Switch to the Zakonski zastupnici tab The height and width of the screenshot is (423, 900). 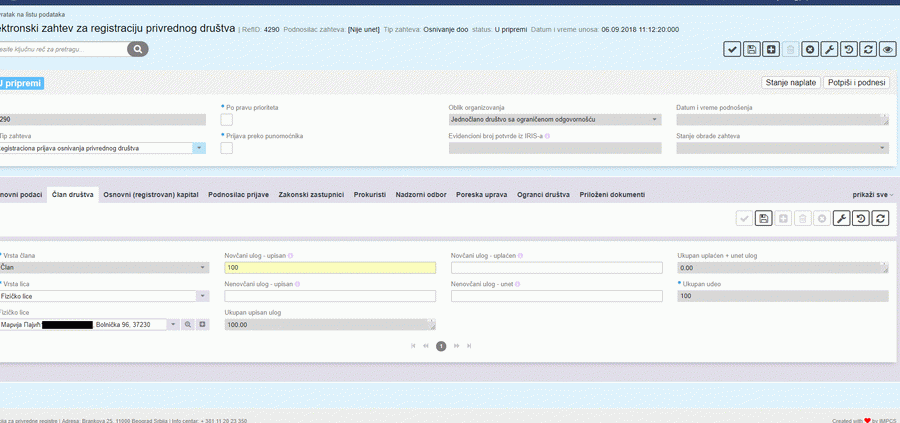(311, 194)
